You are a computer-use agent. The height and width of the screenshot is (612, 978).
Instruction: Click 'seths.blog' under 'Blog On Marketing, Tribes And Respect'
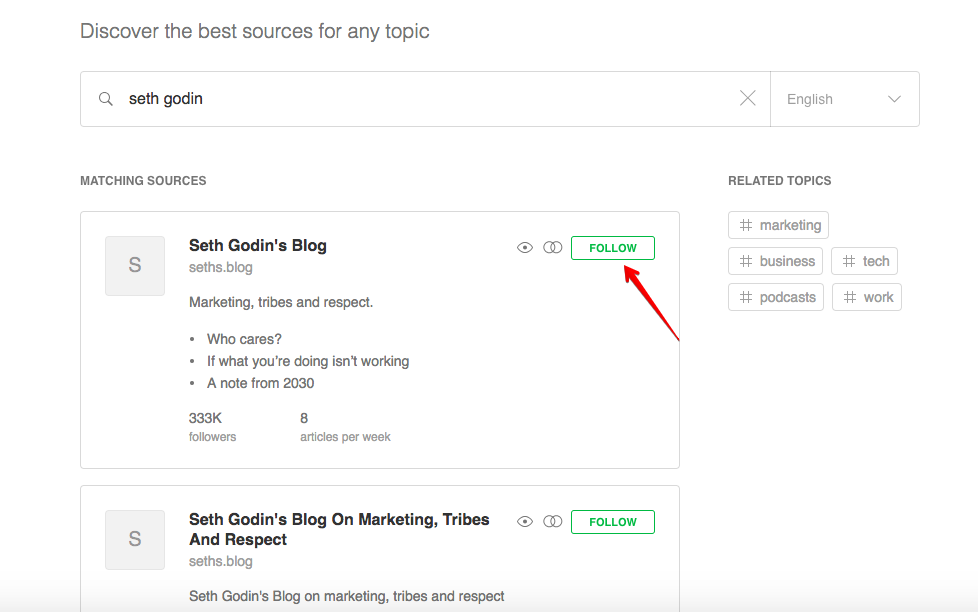tap(221, 561)
